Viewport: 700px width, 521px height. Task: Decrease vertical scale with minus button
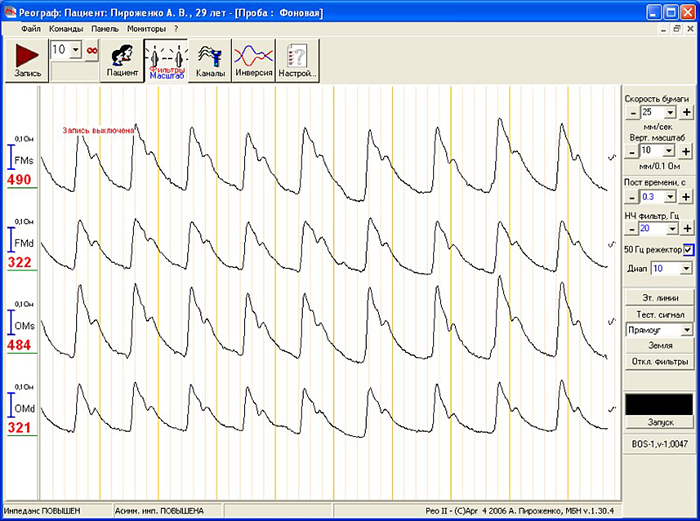tap(631, 151)
